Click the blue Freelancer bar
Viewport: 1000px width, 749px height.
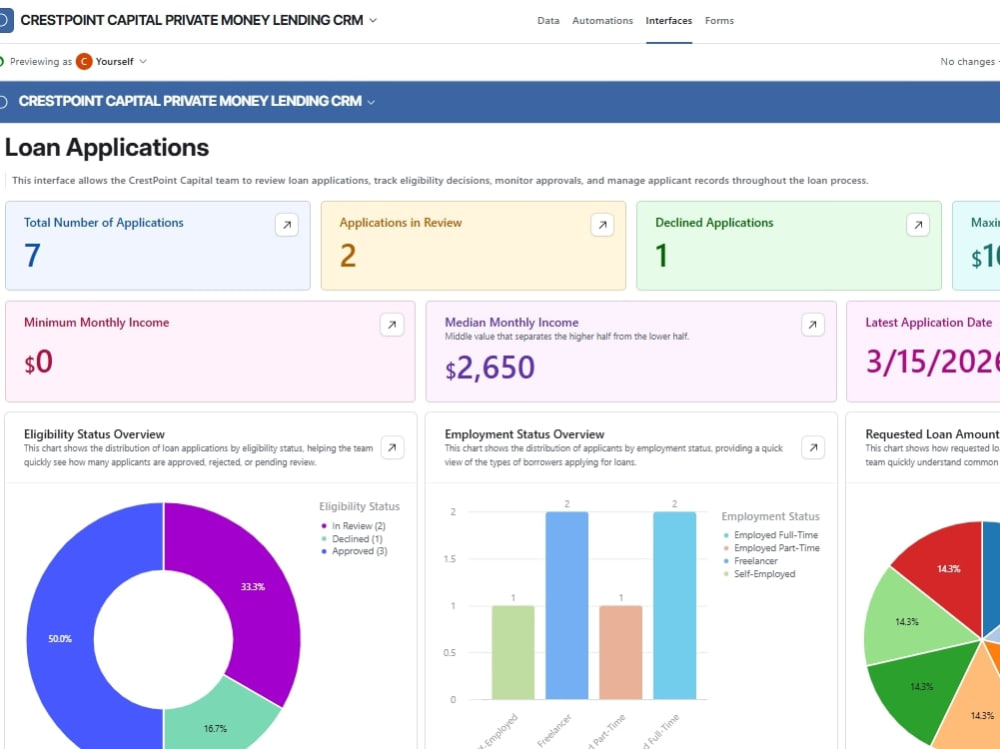(567, 605)
